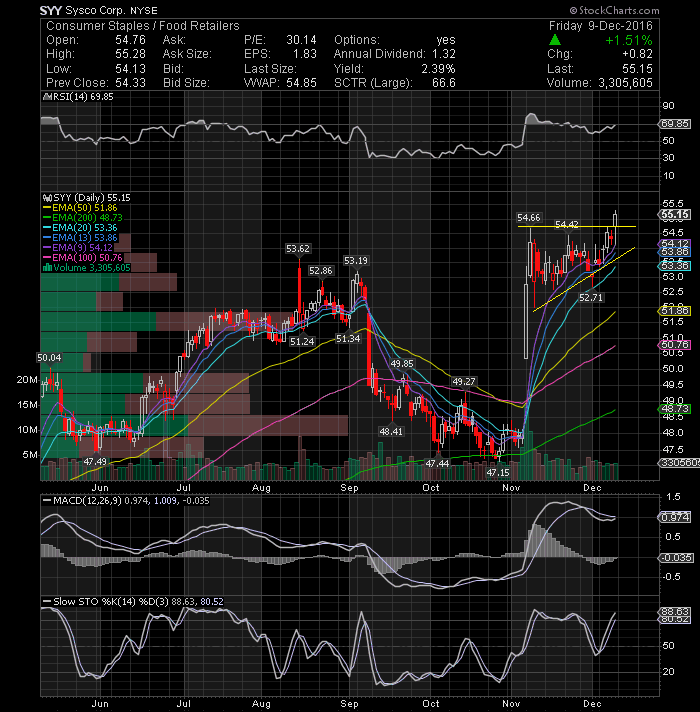Click the SYY ticker symbol title

[x=50, y=10]
